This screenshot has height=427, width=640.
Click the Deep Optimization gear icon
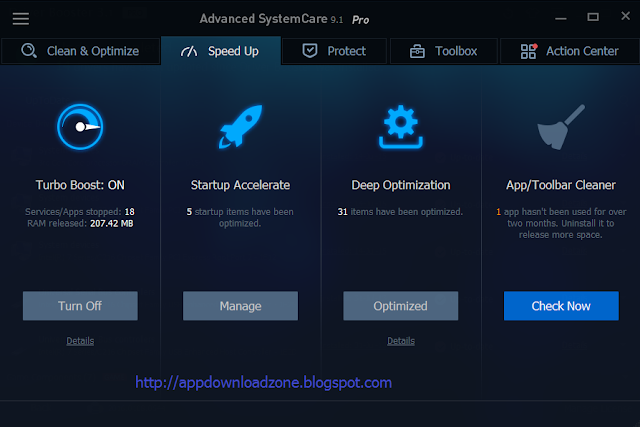pyautogui.click(x=401, y=127)
